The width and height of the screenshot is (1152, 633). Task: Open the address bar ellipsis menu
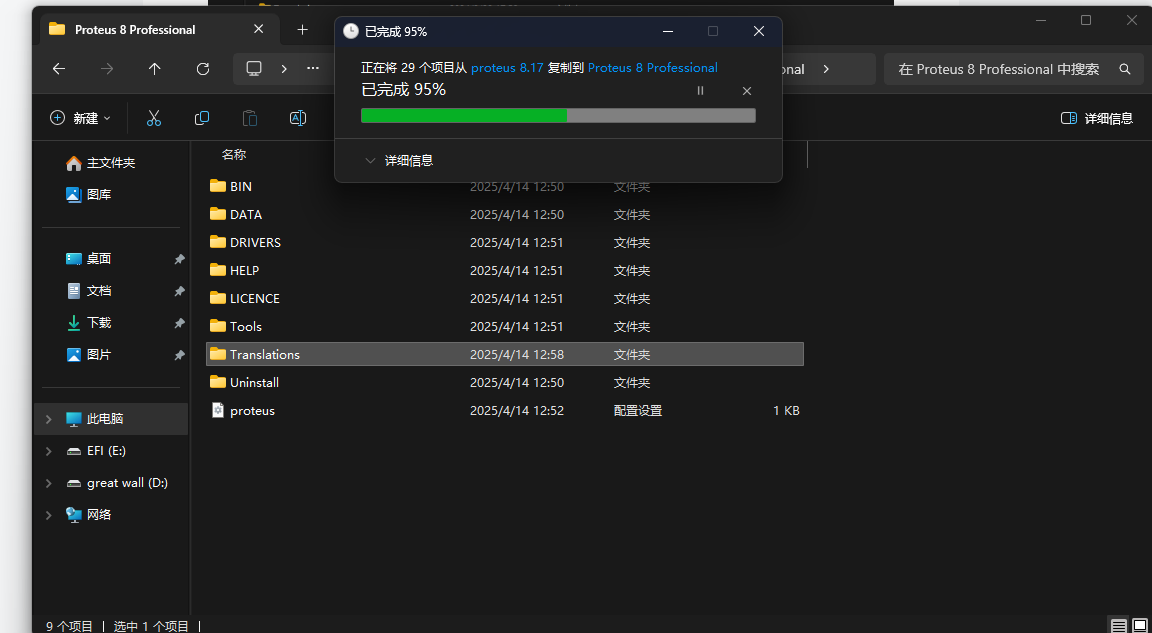point(313,68)
